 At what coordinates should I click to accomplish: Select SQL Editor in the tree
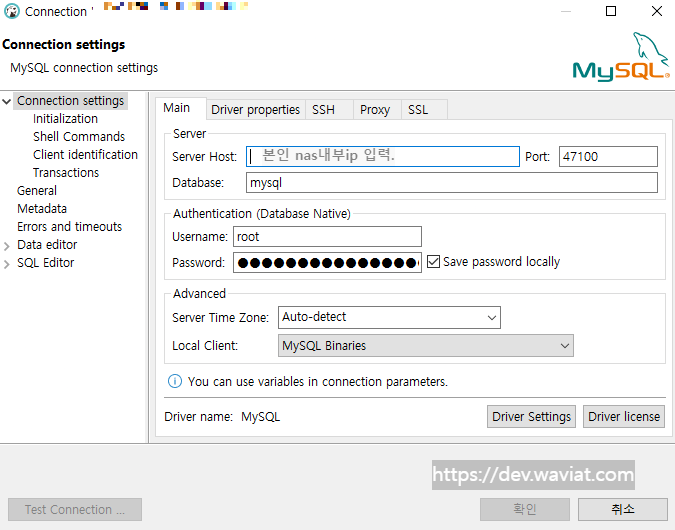[x=45, y=263]
